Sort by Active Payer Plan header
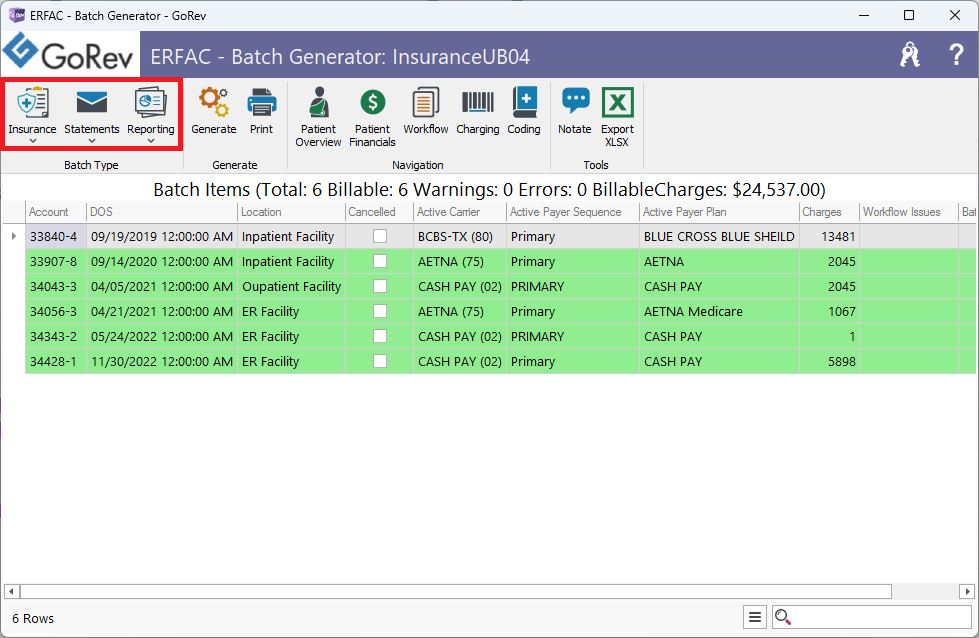979x638 pixels. [x=719, y=212]
